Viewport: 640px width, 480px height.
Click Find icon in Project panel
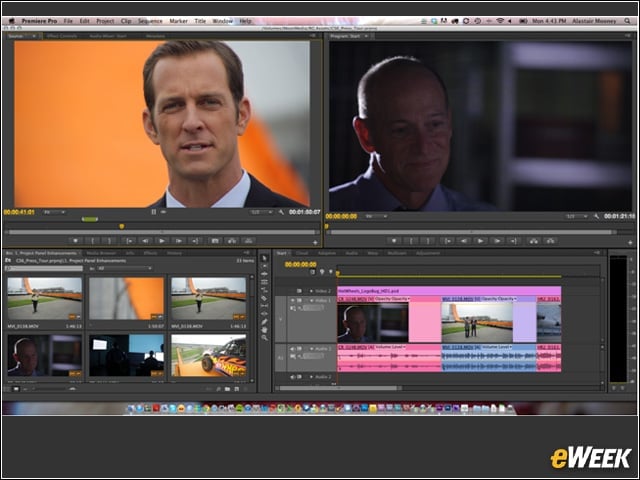click(219, 389)
